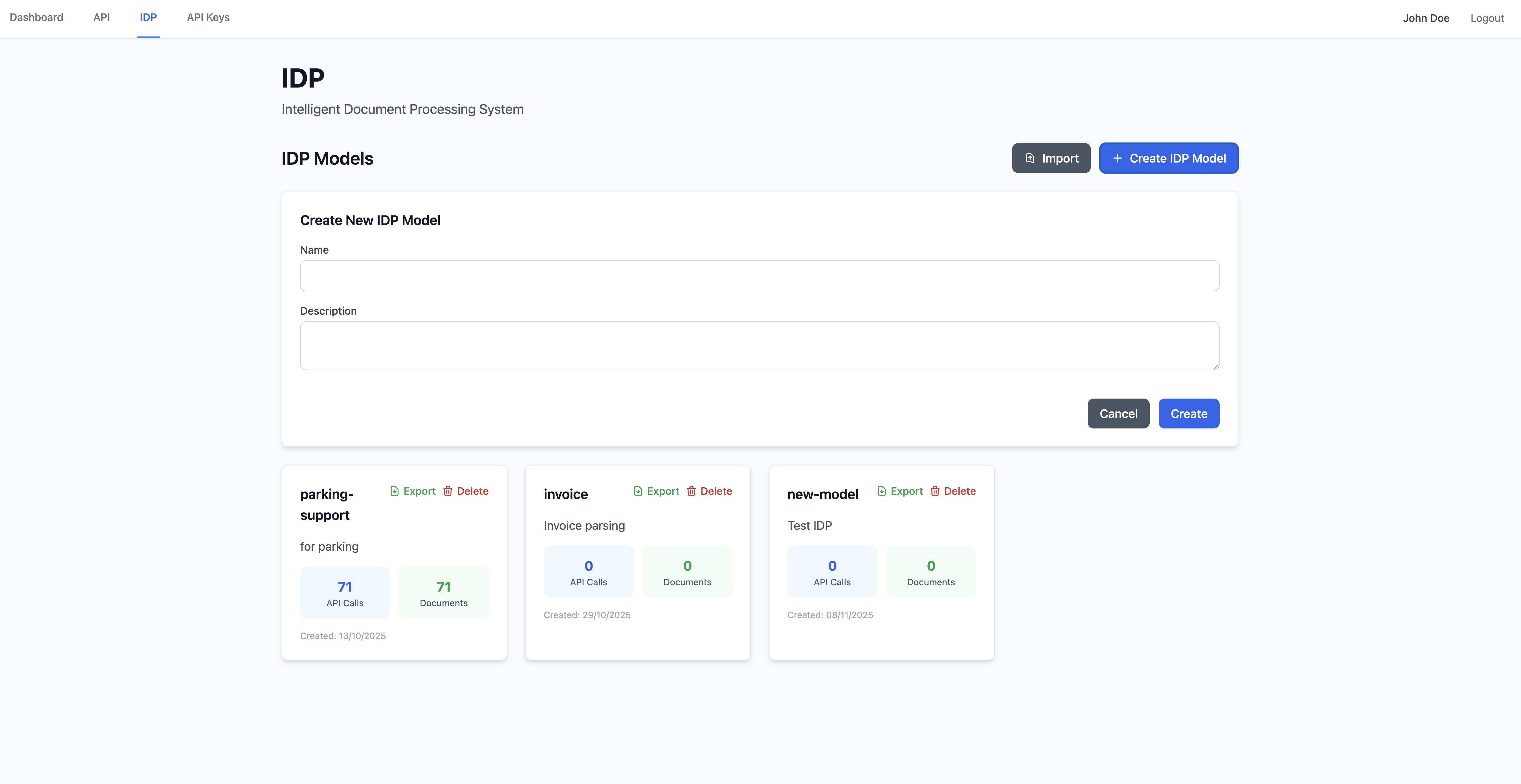Click into the Description text area
This screenshot has height=784, width=1521.
click(759, 346)
